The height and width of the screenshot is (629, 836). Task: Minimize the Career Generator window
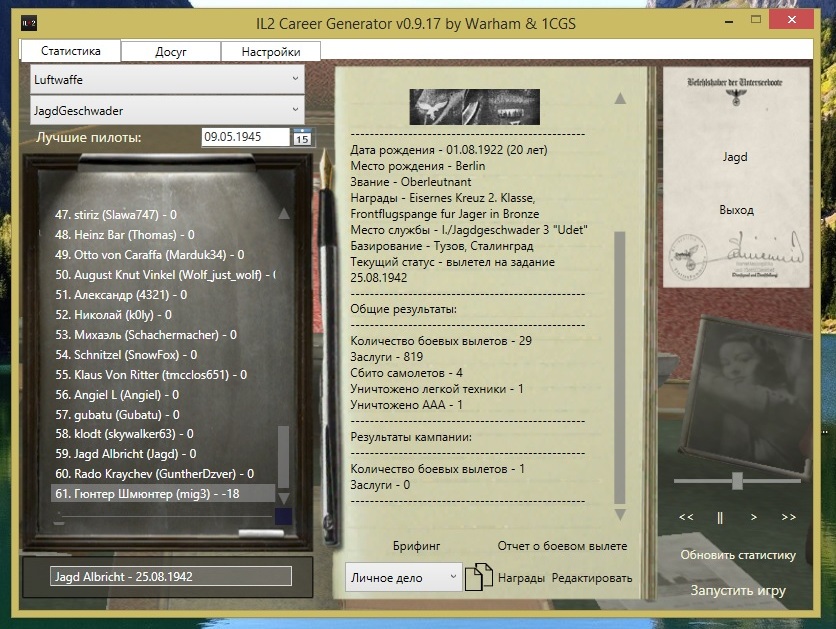click(729, 21)
